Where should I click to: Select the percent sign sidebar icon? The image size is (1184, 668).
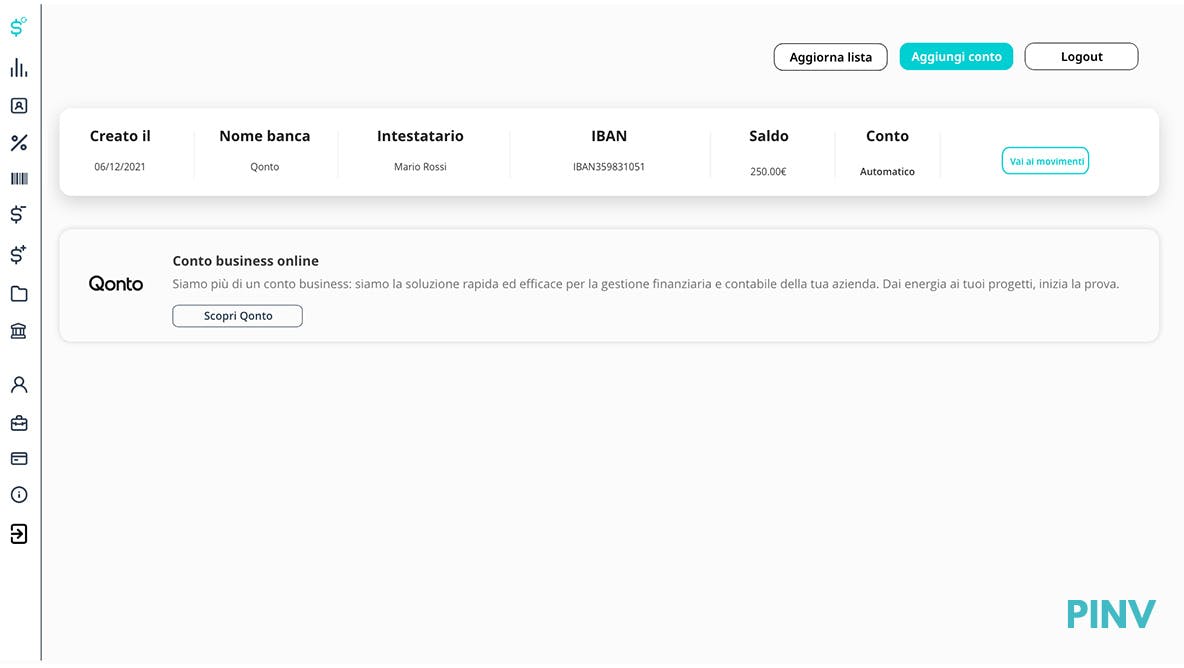[x=18, y=143]
